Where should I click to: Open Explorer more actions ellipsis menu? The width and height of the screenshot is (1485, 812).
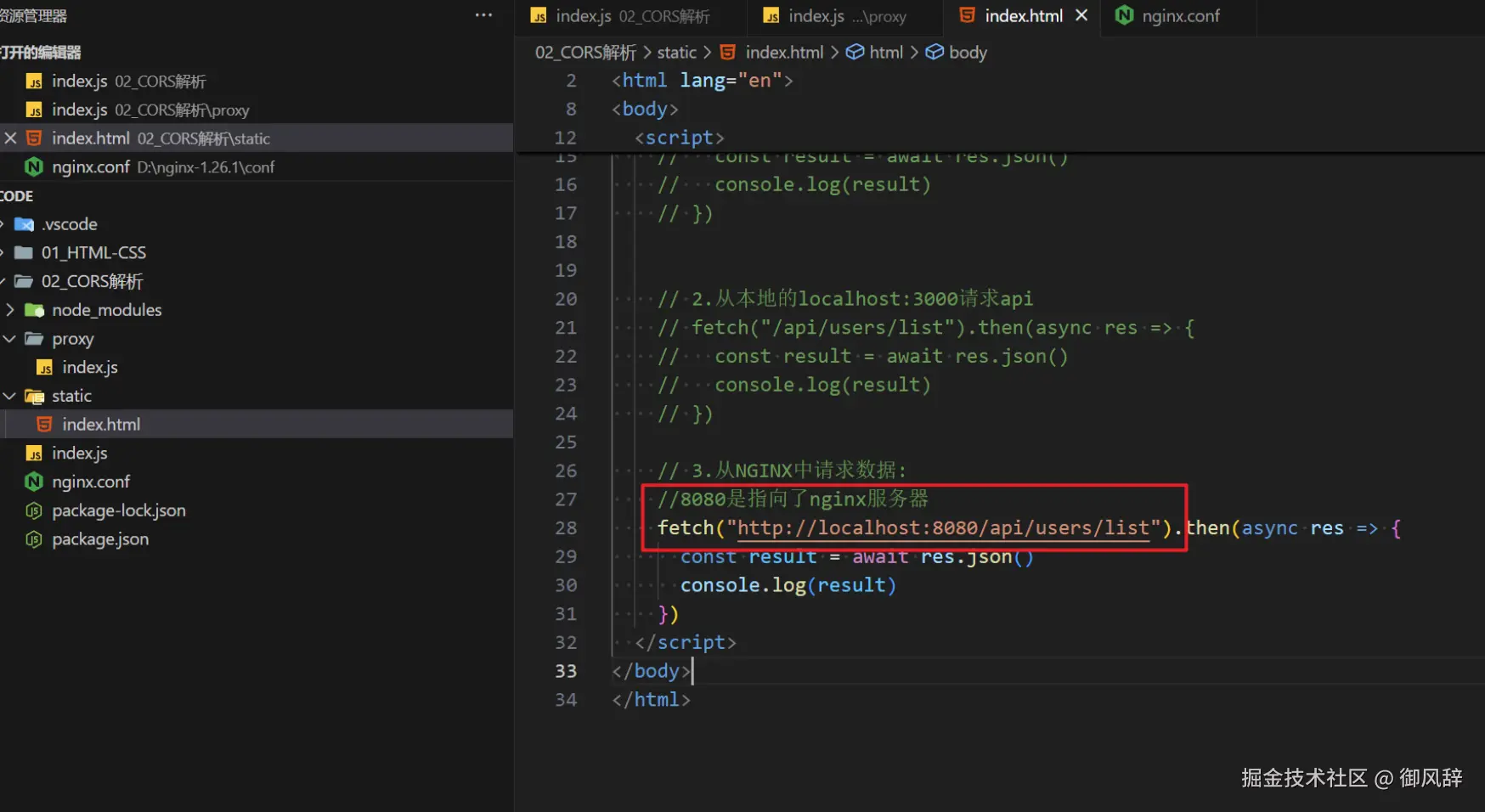click(483, 15)
